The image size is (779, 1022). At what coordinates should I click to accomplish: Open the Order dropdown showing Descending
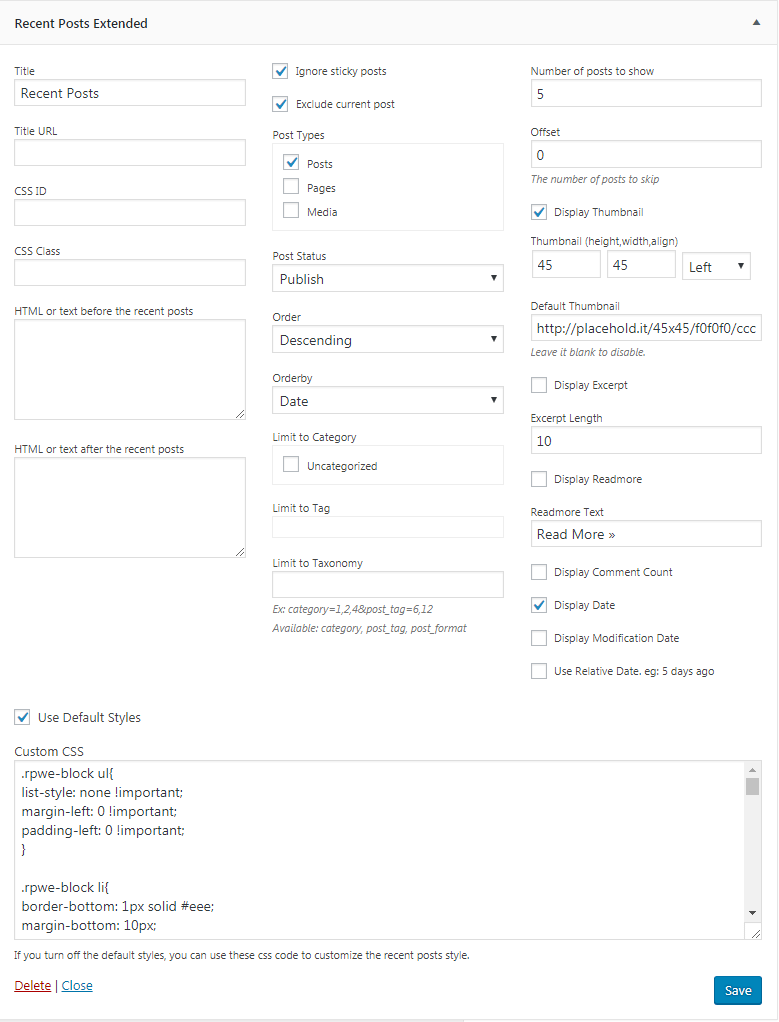[x=388, y=340]
